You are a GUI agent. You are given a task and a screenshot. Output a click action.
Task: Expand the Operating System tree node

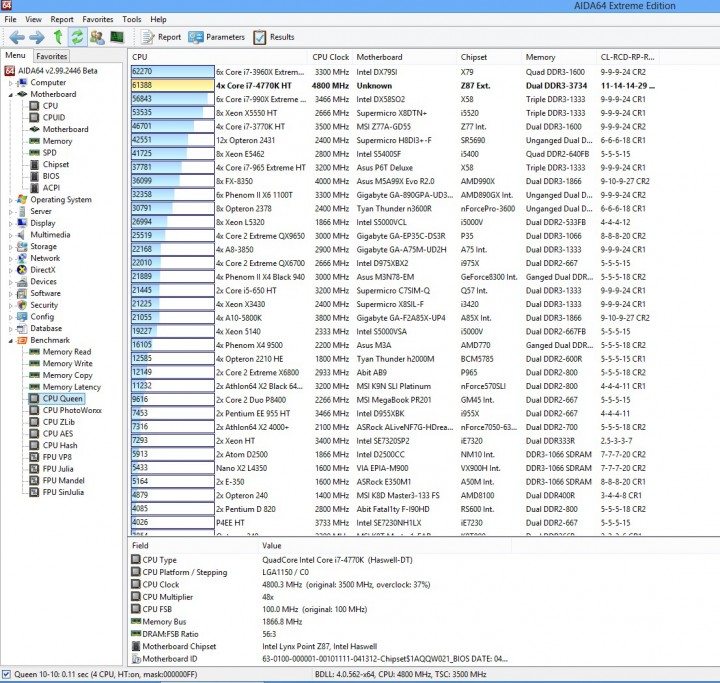(x=11, y=200)
